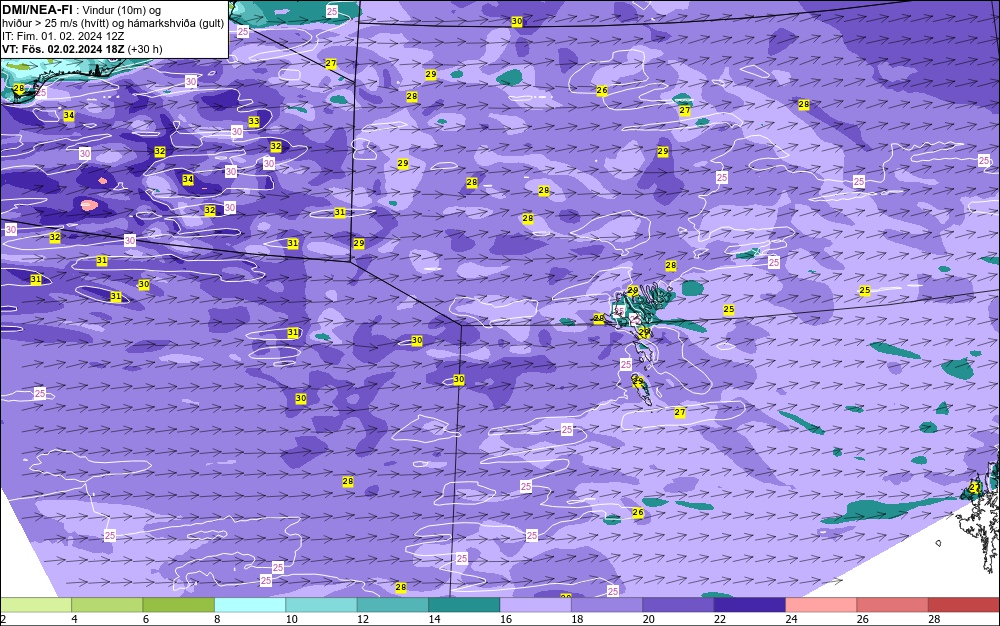
Task: Click the dark teal 14–16 legend swatch
Action: point(464,605)
